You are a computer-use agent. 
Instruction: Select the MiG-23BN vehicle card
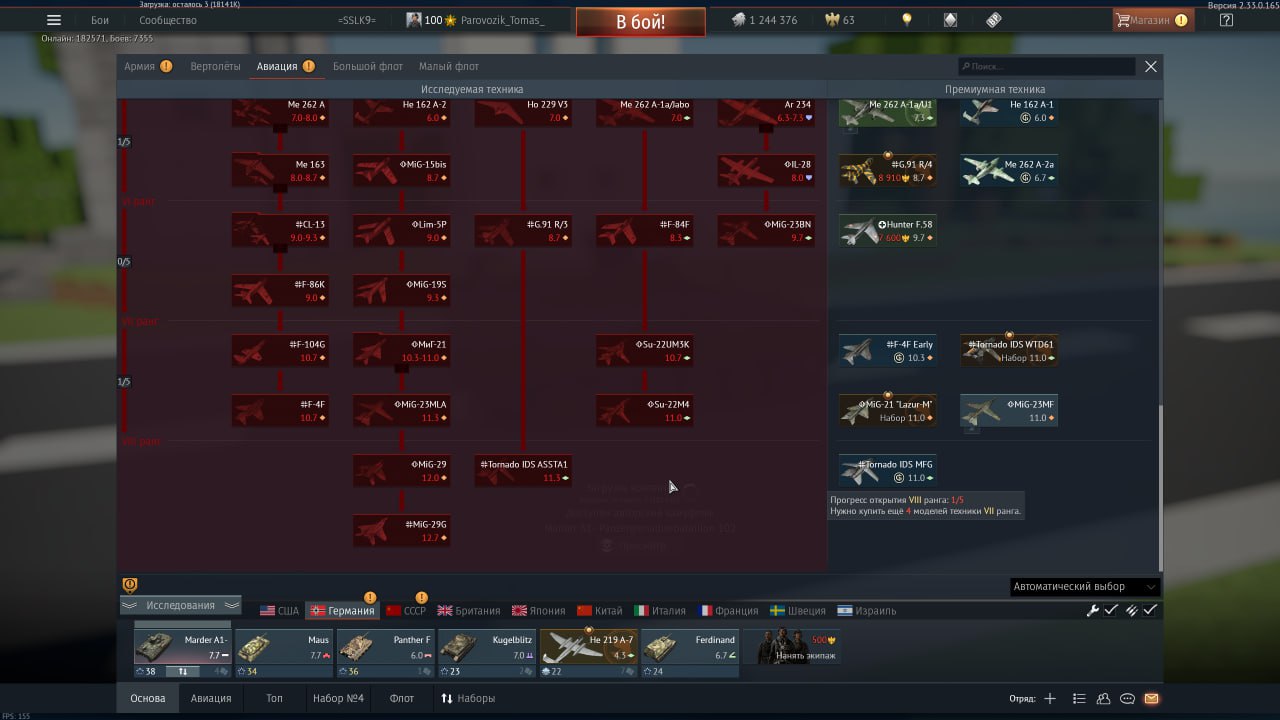coord(766,231)
